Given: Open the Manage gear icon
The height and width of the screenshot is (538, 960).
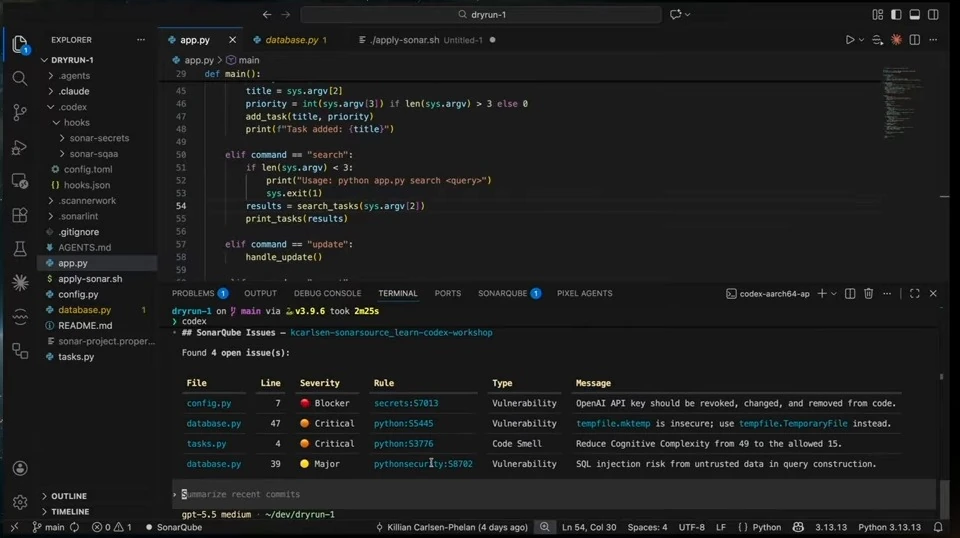Looking at the screenshot, I should (x=20, y=503).
